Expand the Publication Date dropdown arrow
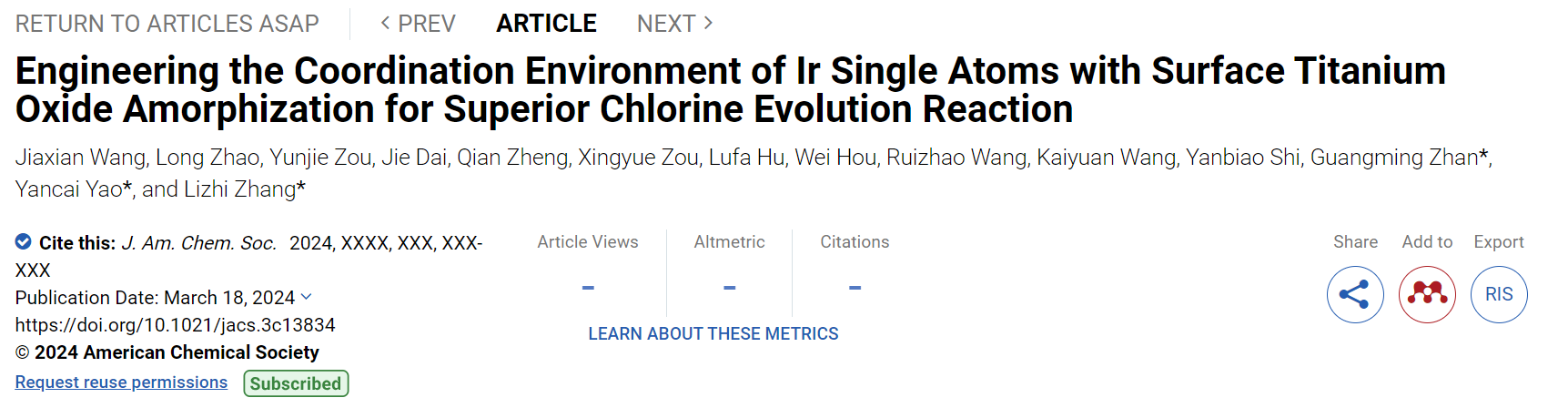Screen dimensions: 1568x408 307,297
